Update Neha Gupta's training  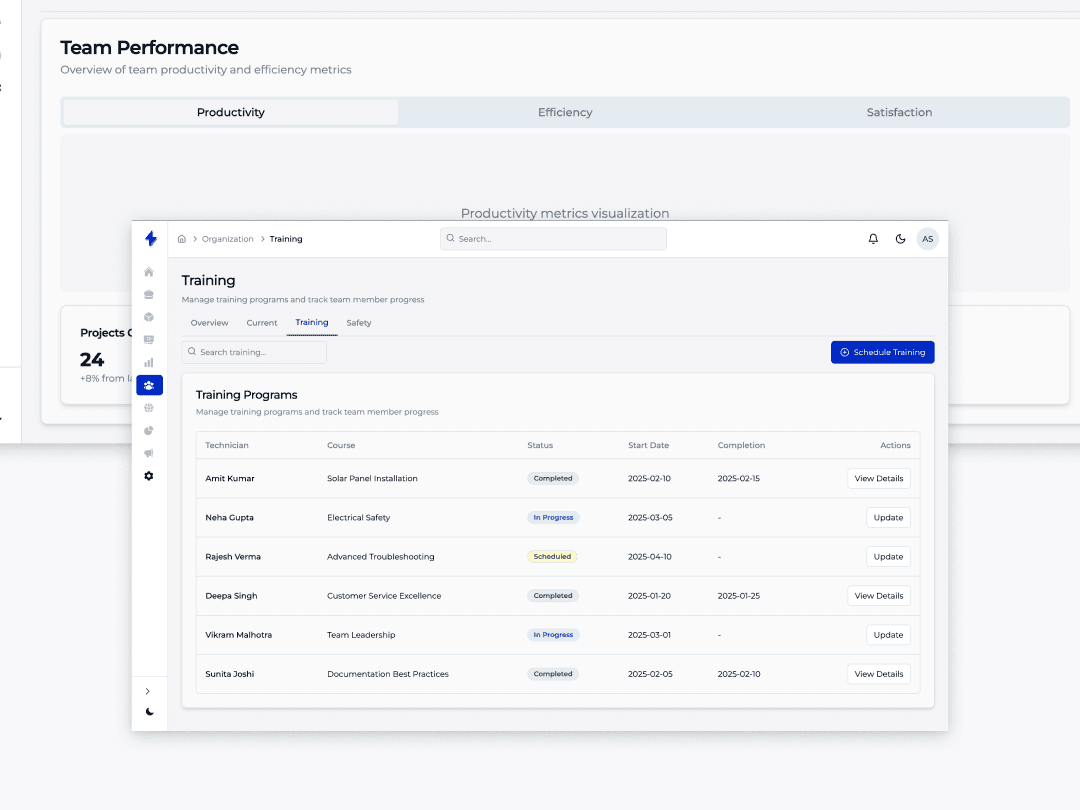pyautogui.click(x=888, y=518)
